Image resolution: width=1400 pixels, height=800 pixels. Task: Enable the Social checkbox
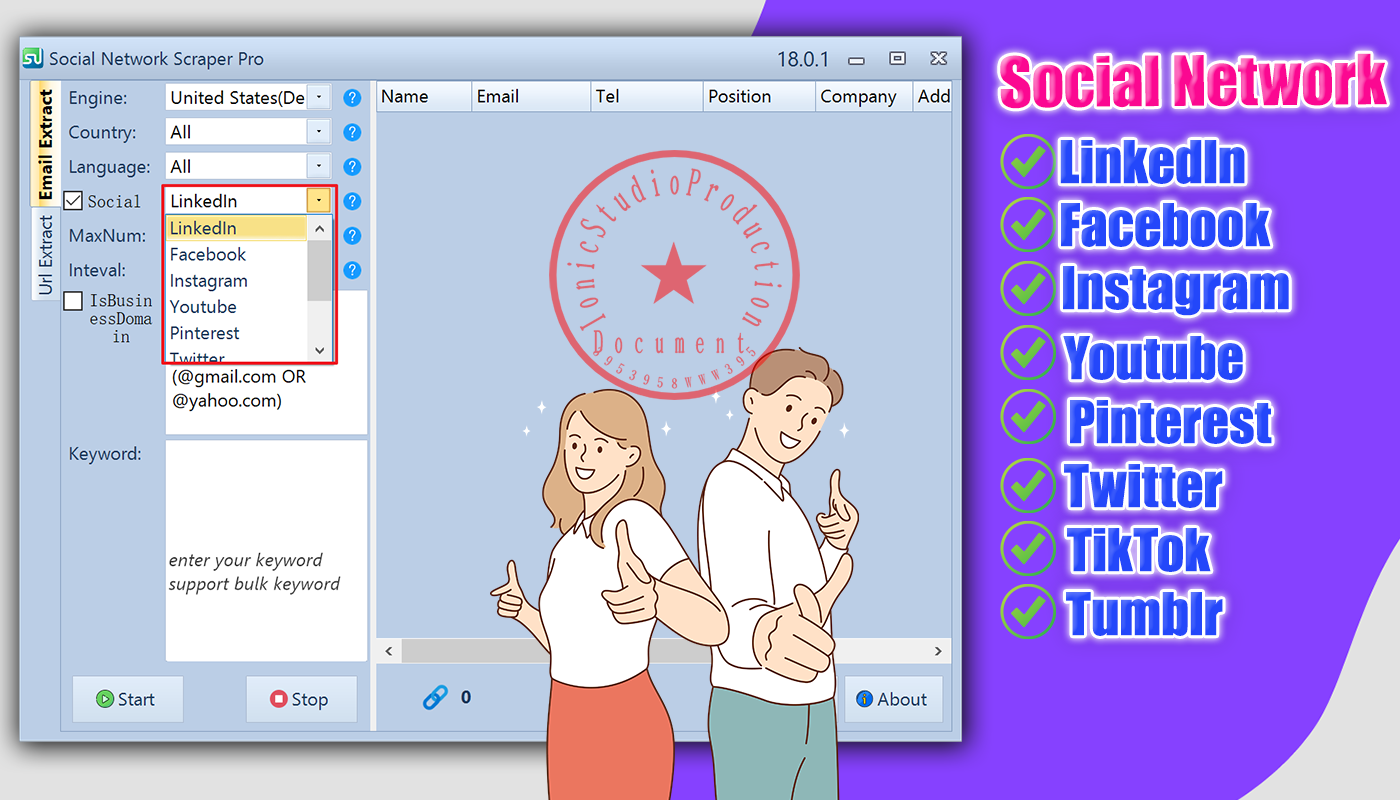[73, 201]
